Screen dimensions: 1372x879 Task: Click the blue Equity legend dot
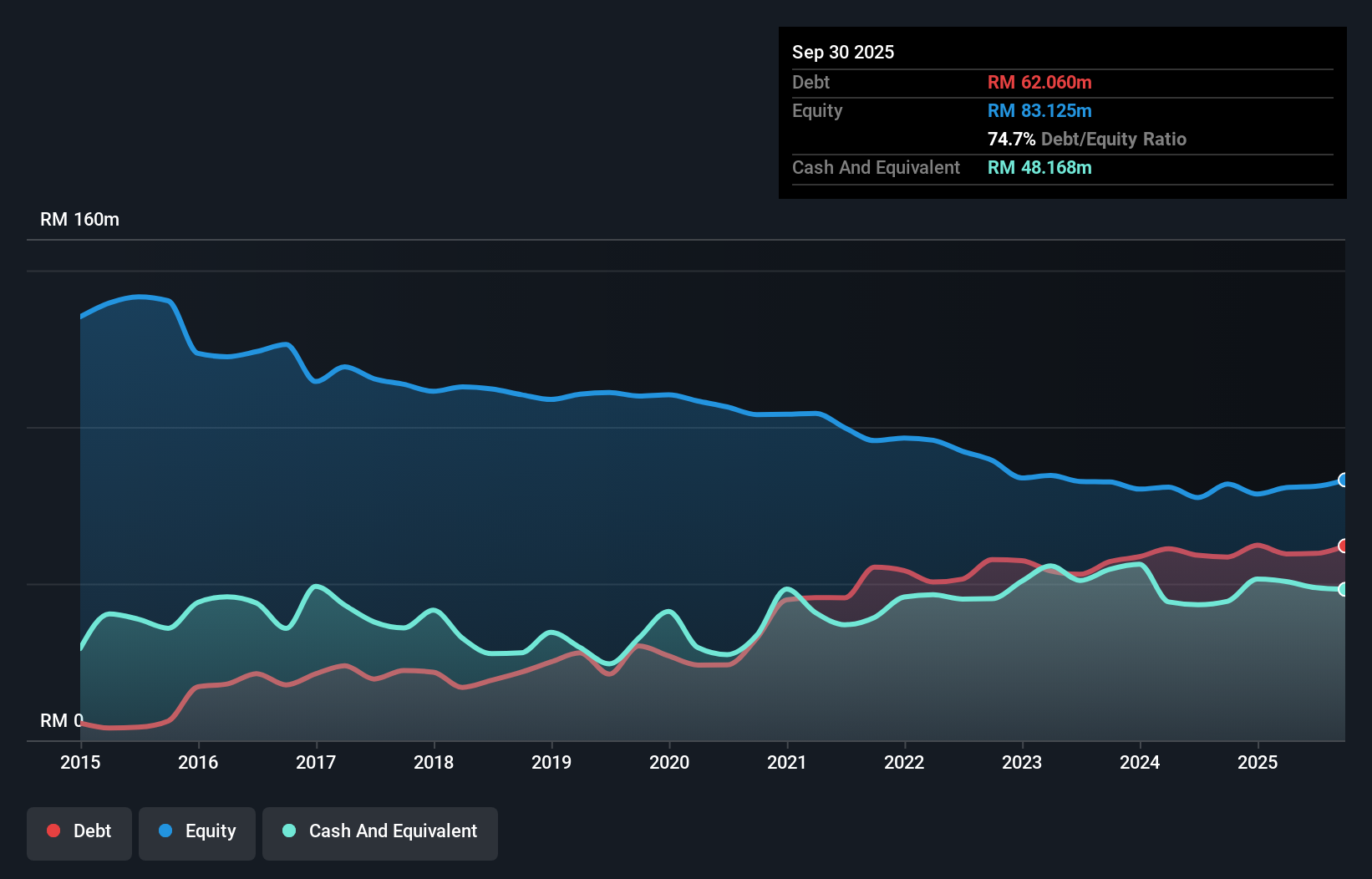(x=165, y=831)
